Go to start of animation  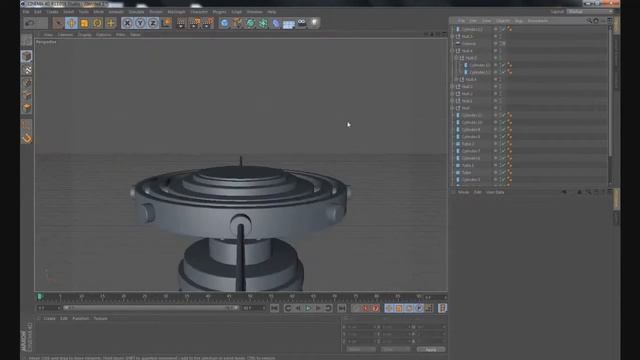(x=275, y=308)
